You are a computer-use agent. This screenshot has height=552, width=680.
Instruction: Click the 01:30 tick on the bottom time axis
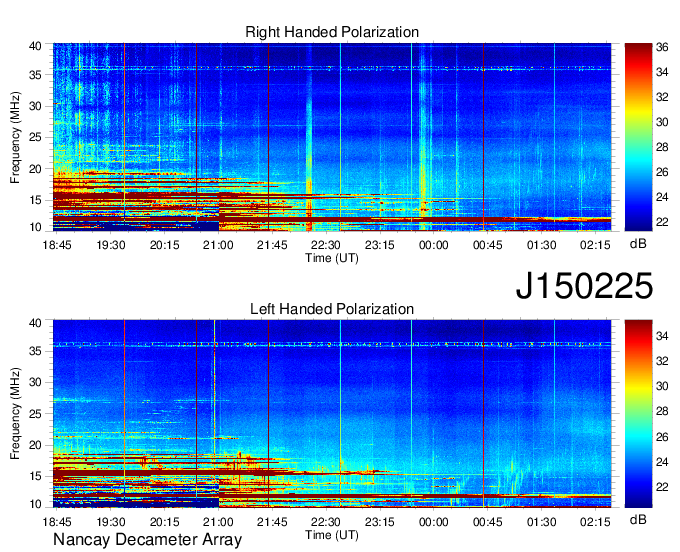pyautogui.click(x=541, y=522)
